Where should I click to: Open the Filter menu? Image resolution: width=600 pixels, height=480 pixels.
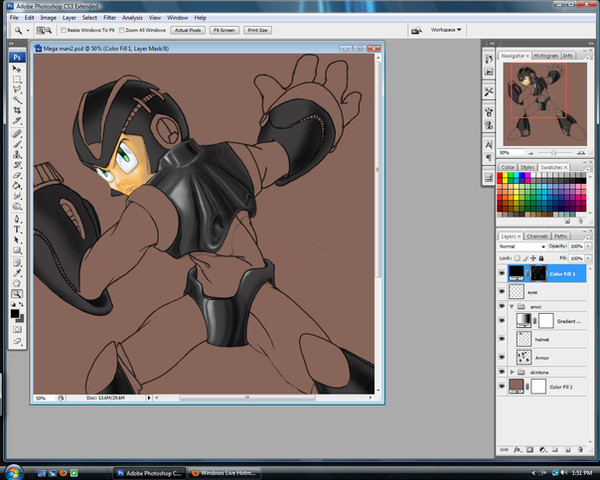(109, 17)
